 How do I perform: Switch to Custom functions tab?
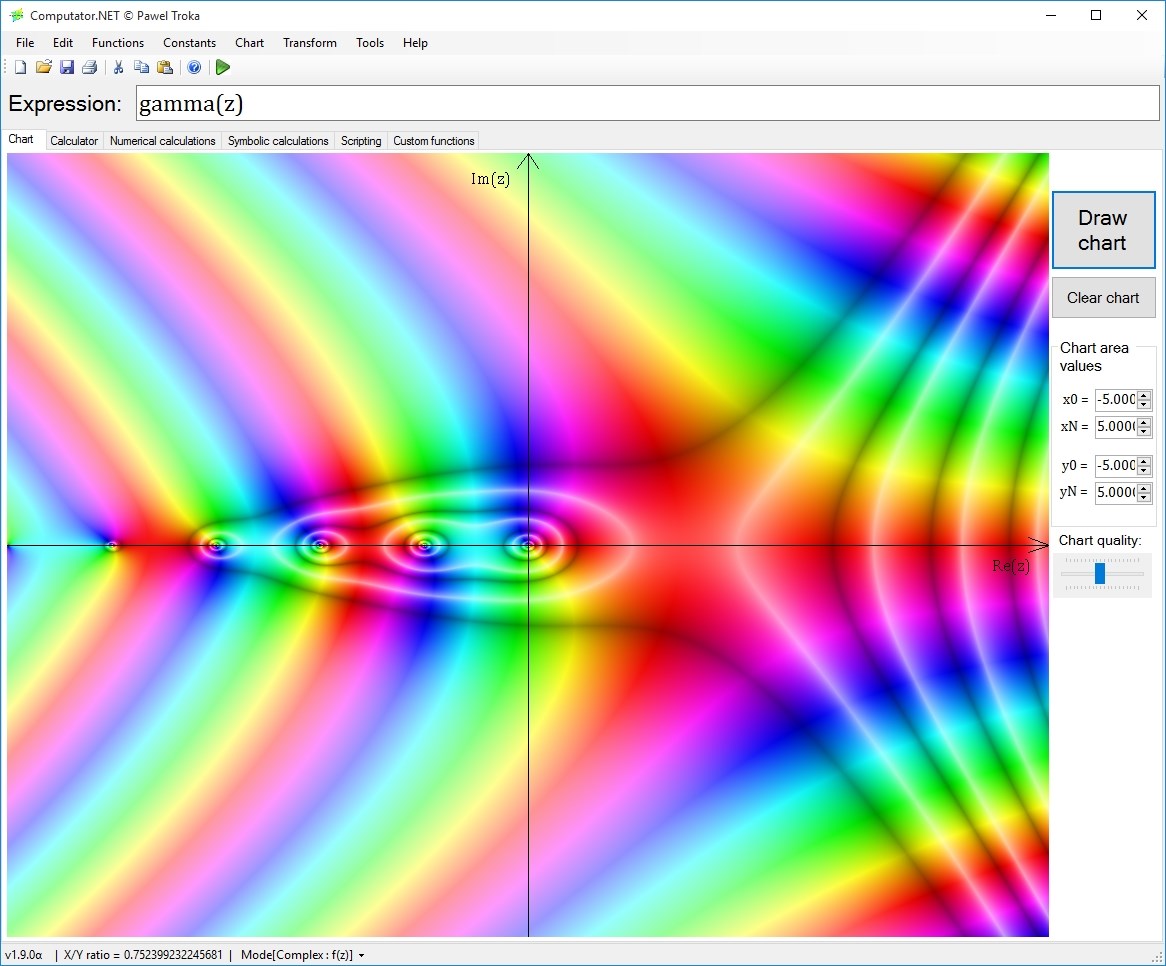[434, 141]
